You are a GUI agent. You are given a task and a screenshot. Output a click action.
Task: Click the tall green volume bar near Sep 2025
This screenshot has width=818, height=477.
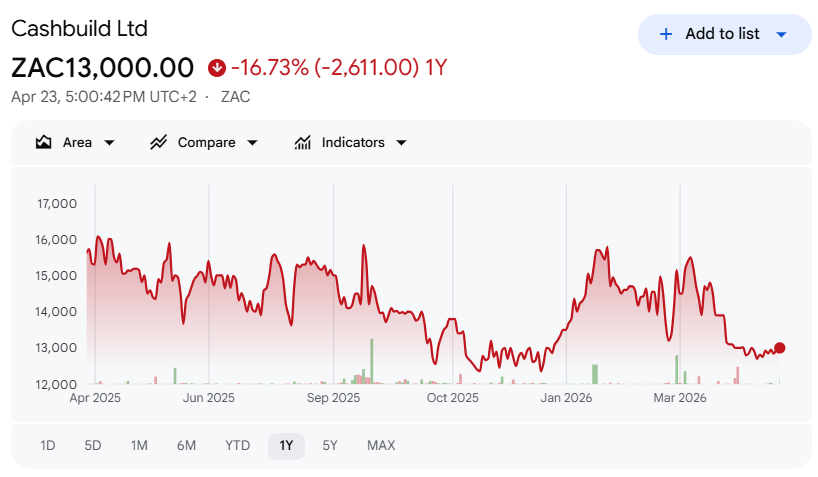pyautogui.click(x=371, y=360)
